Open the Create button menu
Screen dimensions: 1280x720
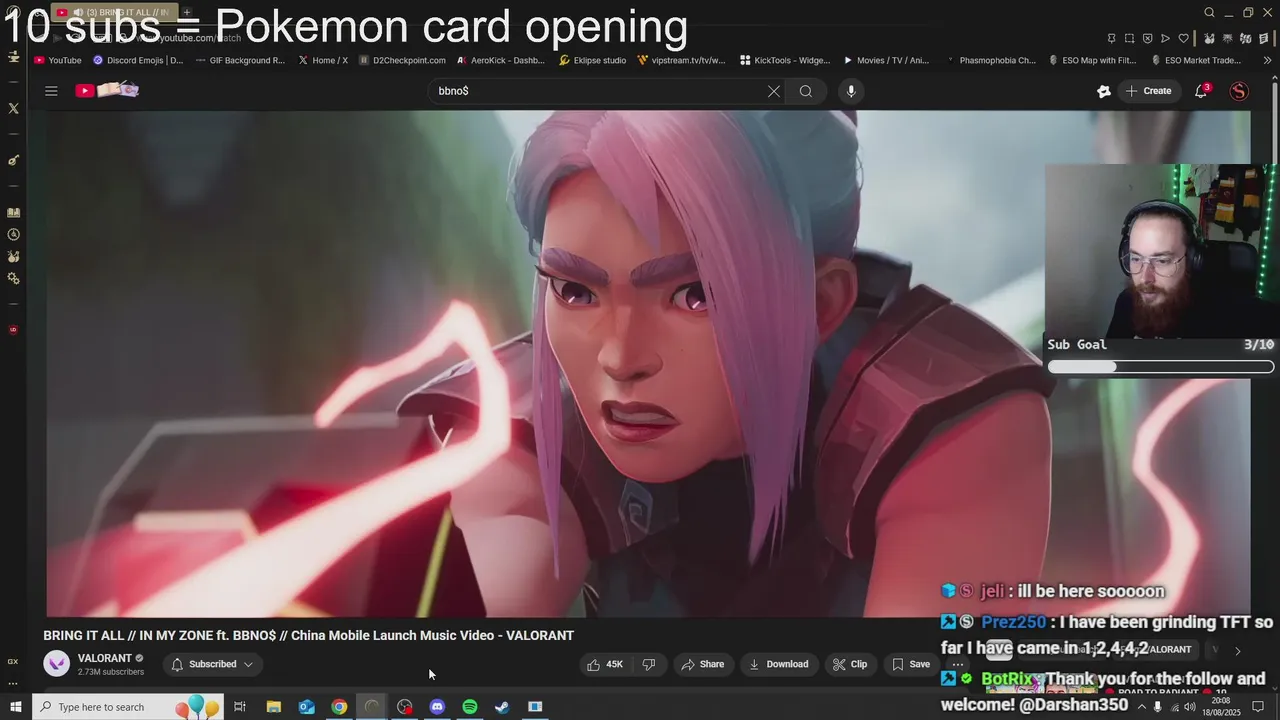(x=1148, y=91)
